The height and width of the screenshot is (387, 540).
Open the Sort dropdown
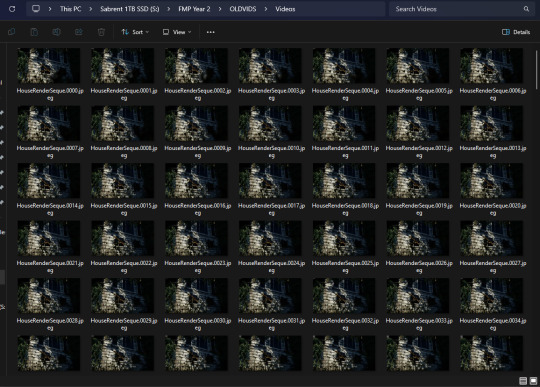click(x=135, y=32)
